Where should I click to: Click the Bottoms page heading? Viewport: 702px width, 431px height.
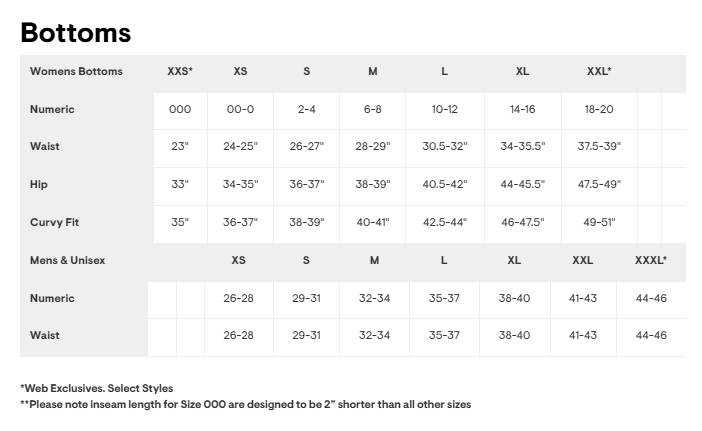pyautogui.click(x=76, y=32)
